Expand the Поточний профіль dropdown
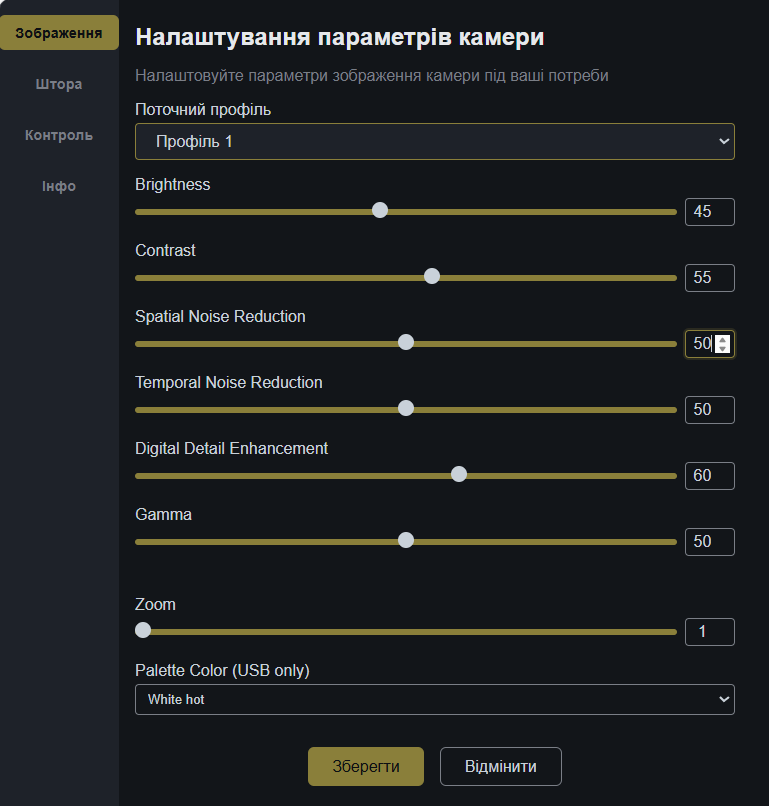769x806 pixels. (x=434, y=142)
